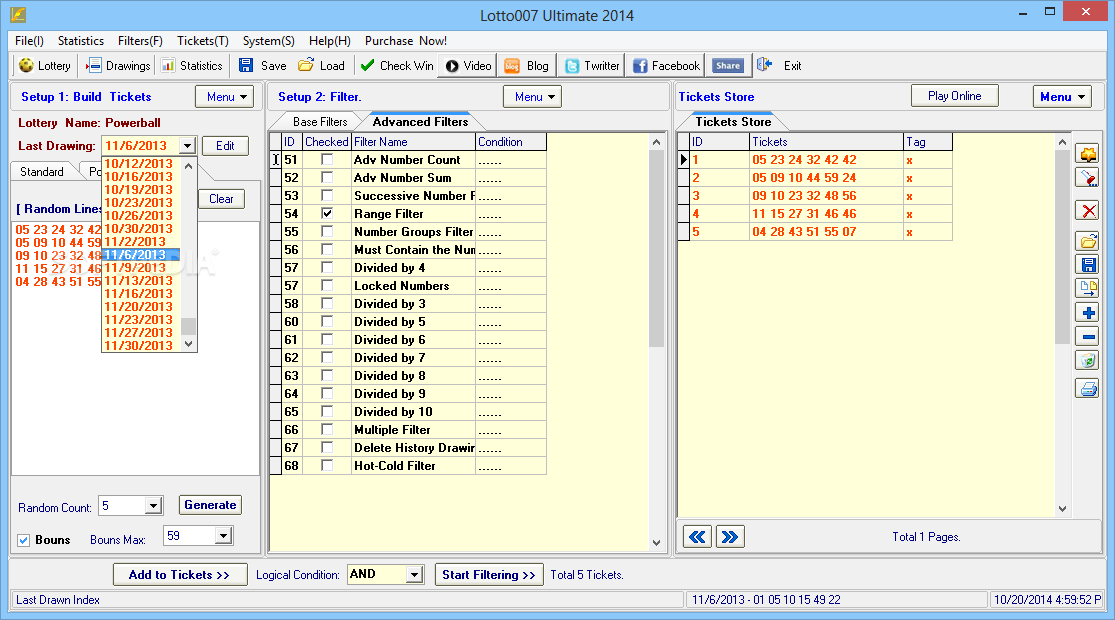Uncheck the Range Filter checkbox
Viewport: 1115px width, 620px height.
[x=327, y=213]
